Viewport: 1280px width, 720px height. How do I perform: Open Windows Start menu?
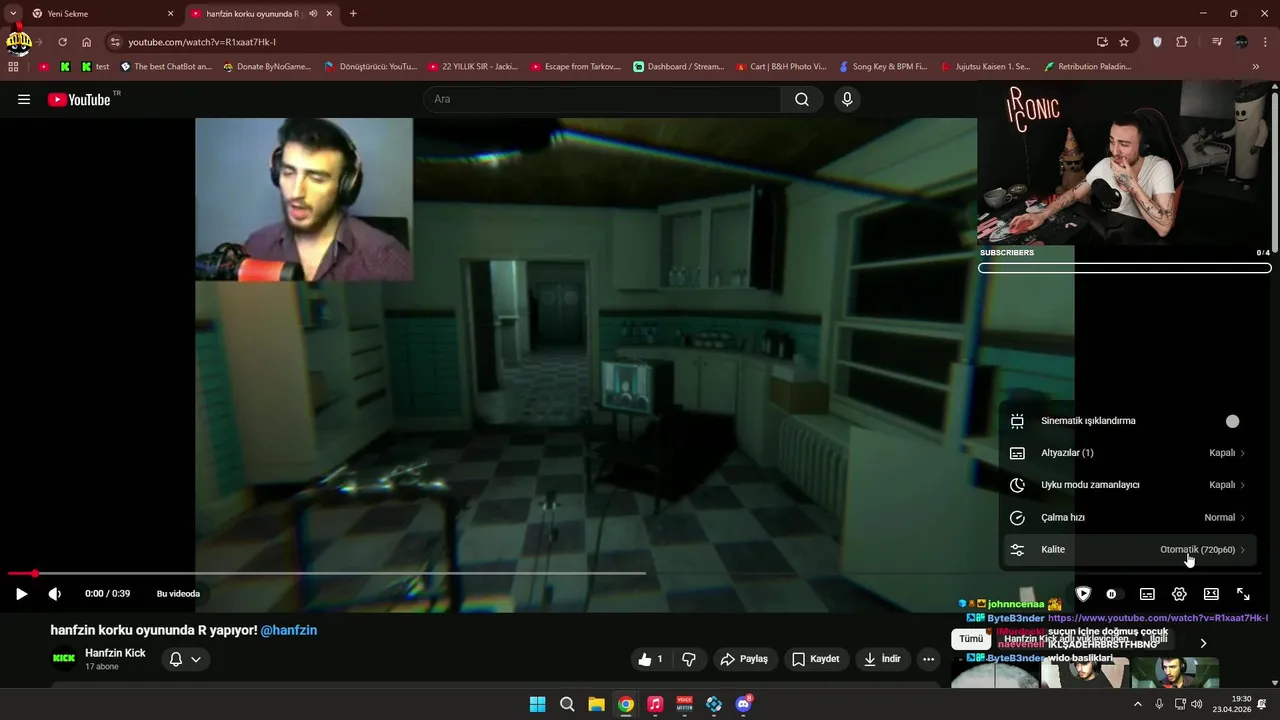click(x=537, y=704)
